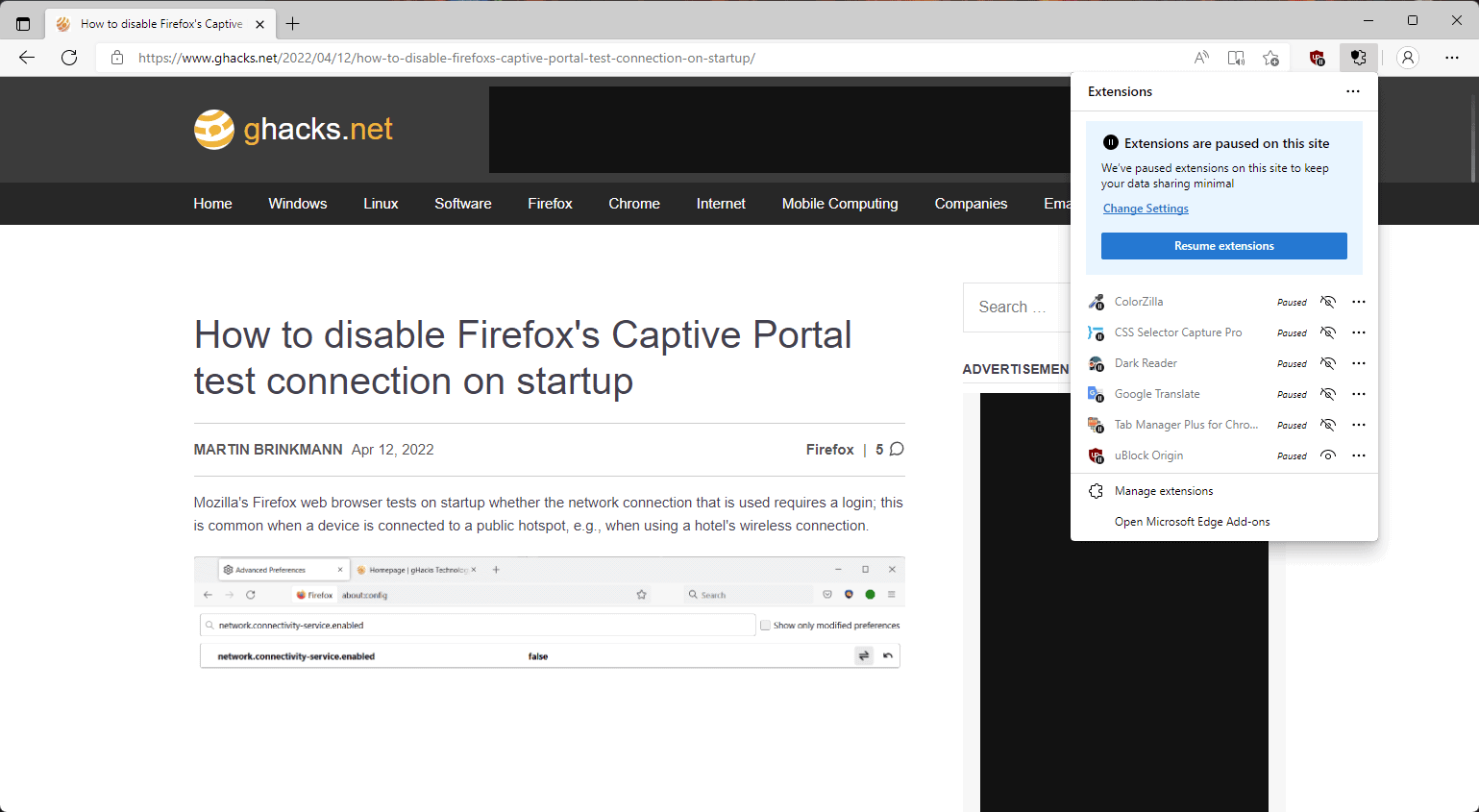Open more actions for Google Translate

pos(1359,394)
